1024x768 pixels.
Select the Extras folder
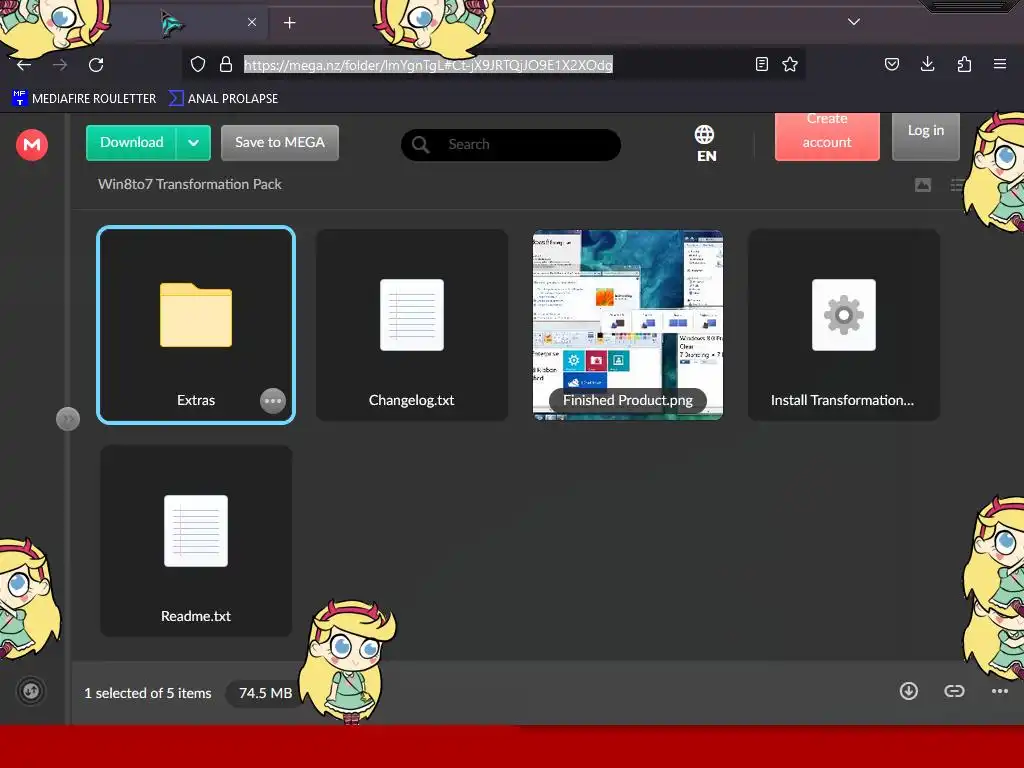point(196,325)
